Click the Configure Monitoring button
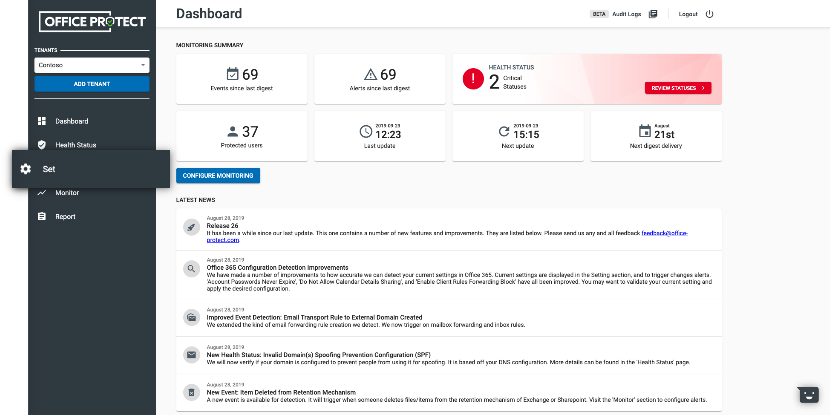Viewport: 830px width, 415px height. (218, 175)
